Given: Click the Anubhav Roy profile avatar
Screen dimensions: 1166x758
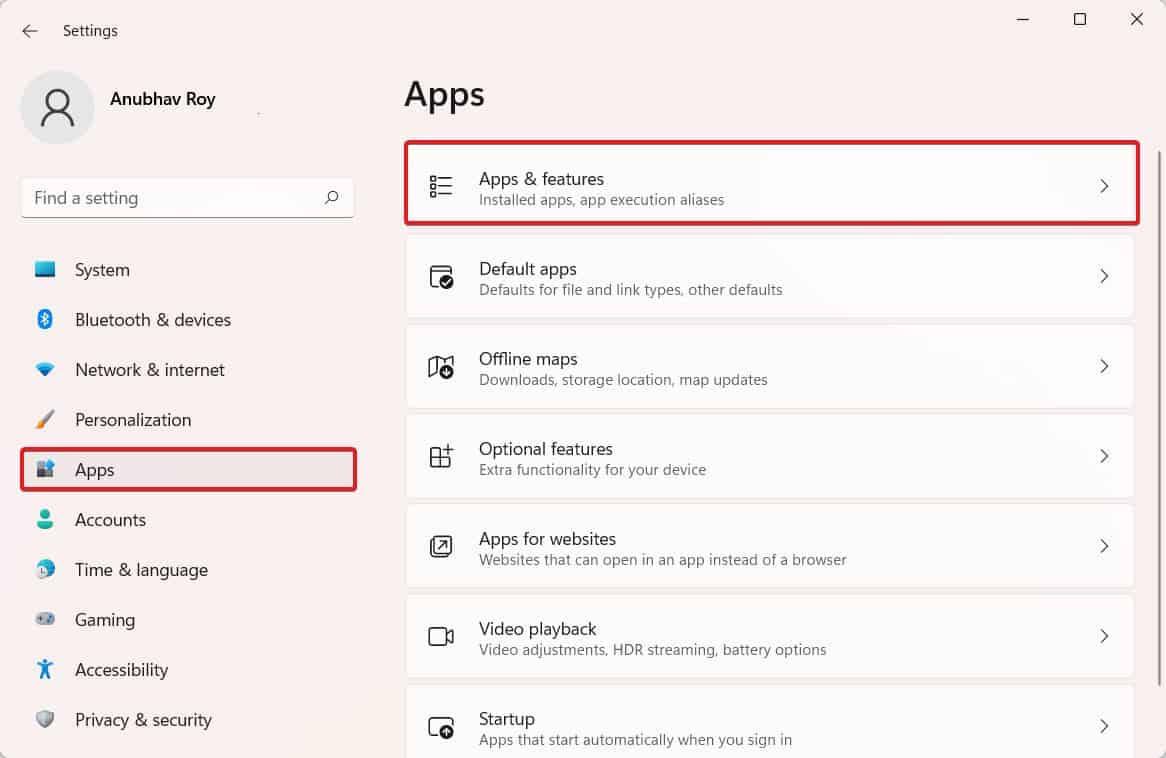Looking at the screenshot, I should 58,107.
